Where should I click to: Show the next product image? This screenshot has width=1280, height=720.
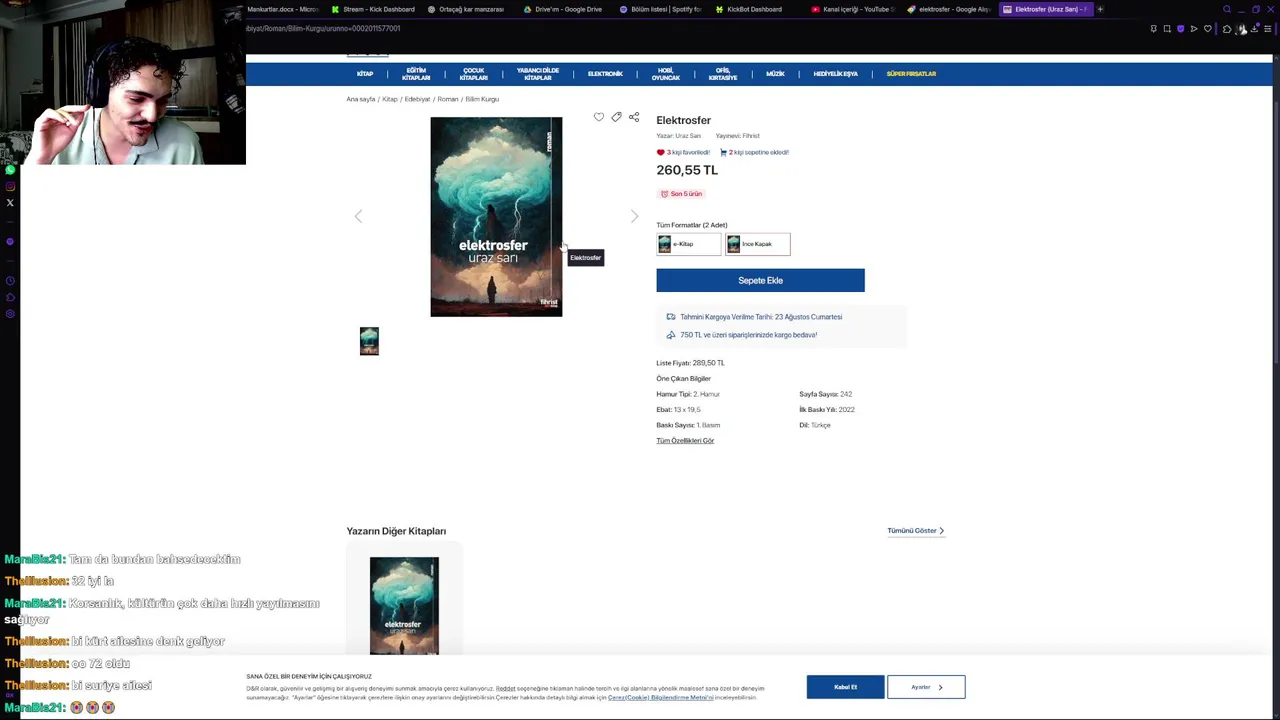tap(634, 216)
